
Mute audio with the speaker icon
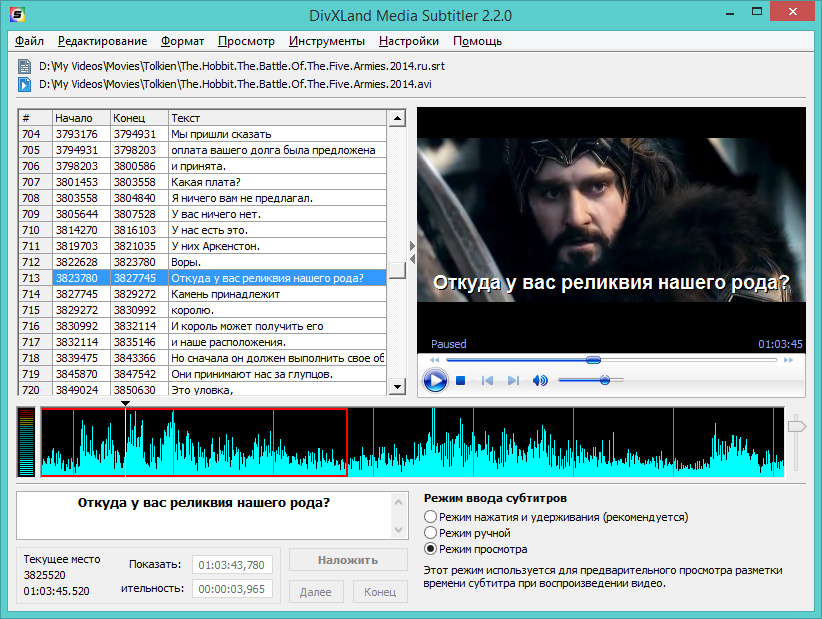coord(541,381)
